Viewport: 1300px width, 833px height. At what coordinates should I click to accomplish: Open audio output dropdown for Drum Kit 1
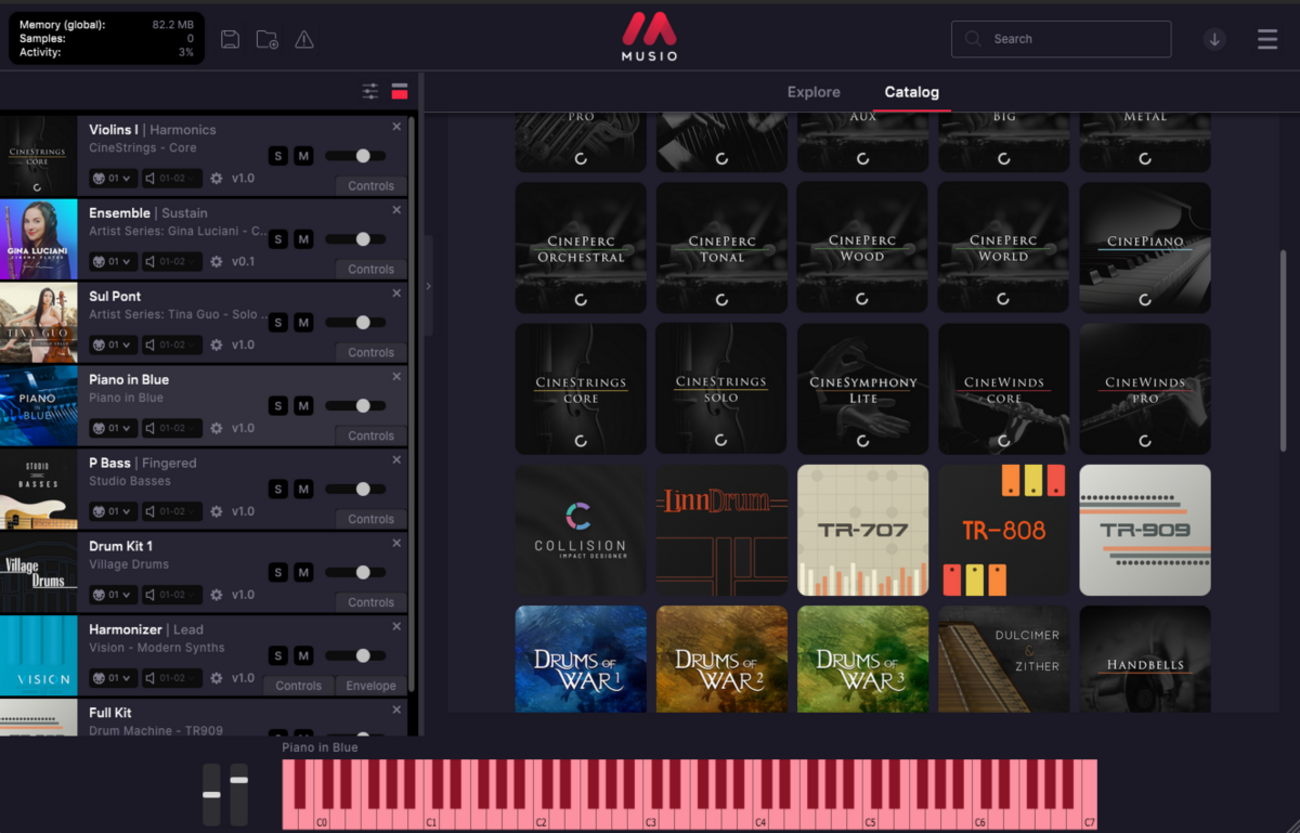tap(170, 595)
